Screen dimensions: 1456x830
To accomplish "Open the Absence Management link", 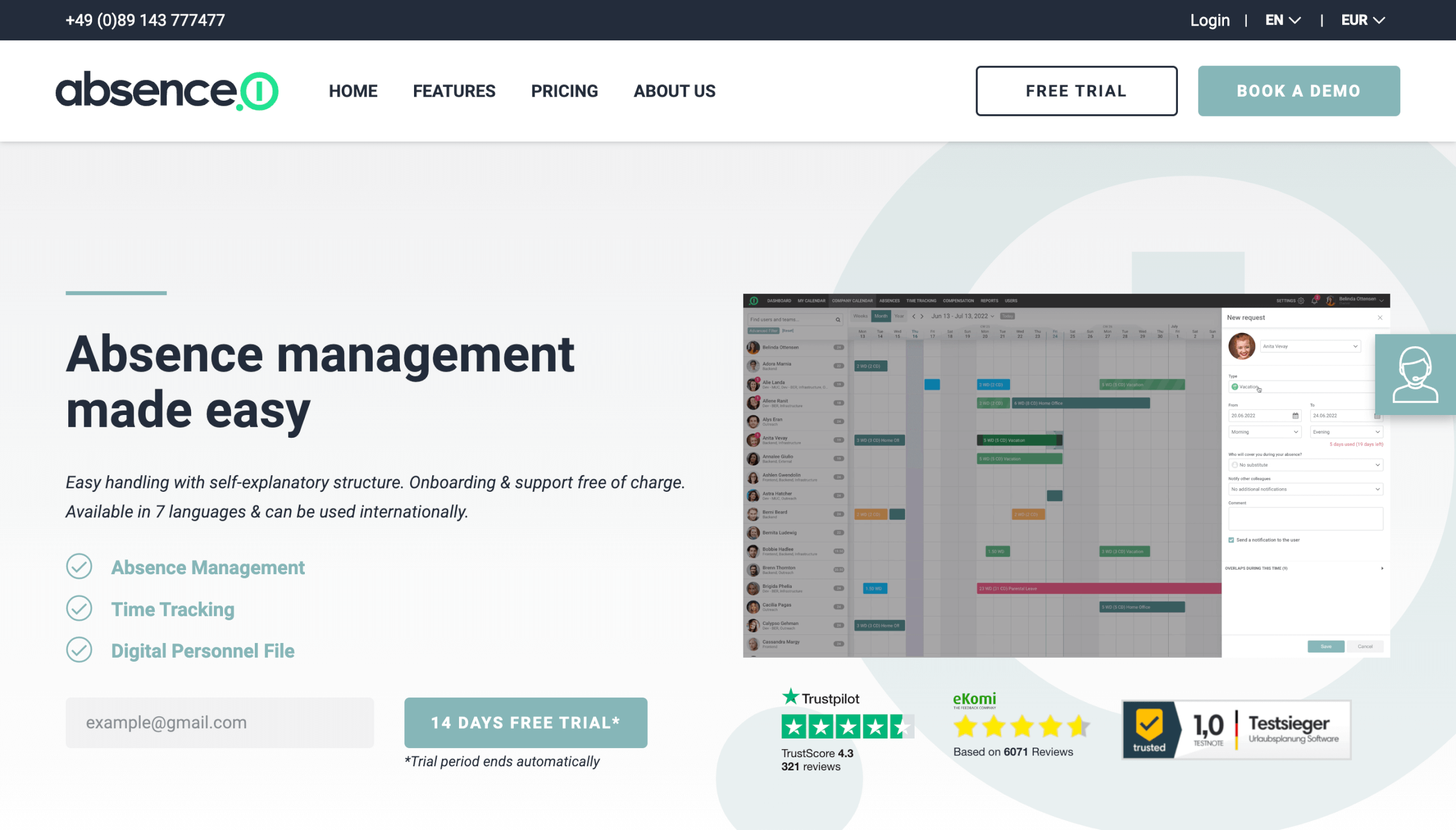I will click(208, 567).
